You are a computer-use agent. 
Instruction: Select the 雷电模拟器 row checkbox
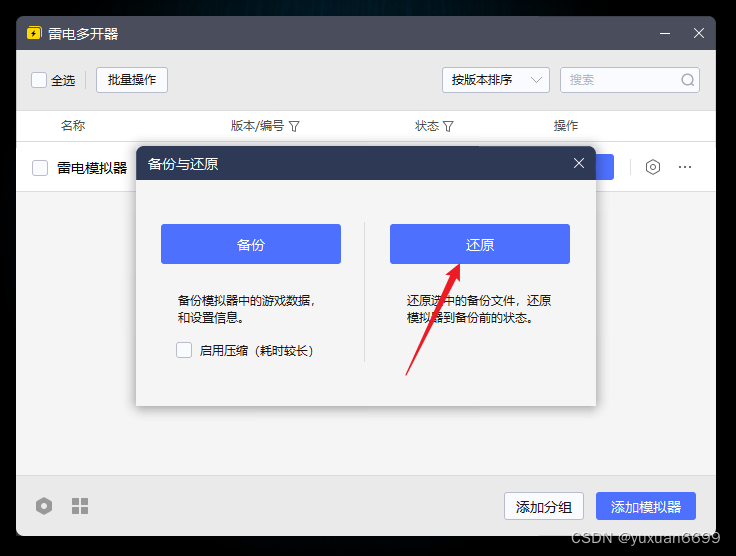click(40, 168)
